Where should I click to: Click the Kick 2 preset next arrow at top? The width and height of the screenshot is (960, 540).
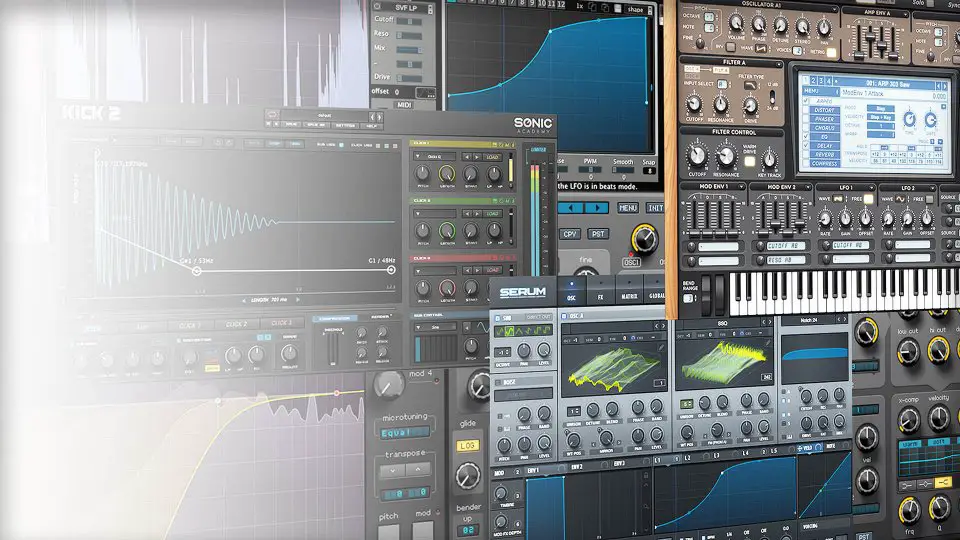coord(380,116)
